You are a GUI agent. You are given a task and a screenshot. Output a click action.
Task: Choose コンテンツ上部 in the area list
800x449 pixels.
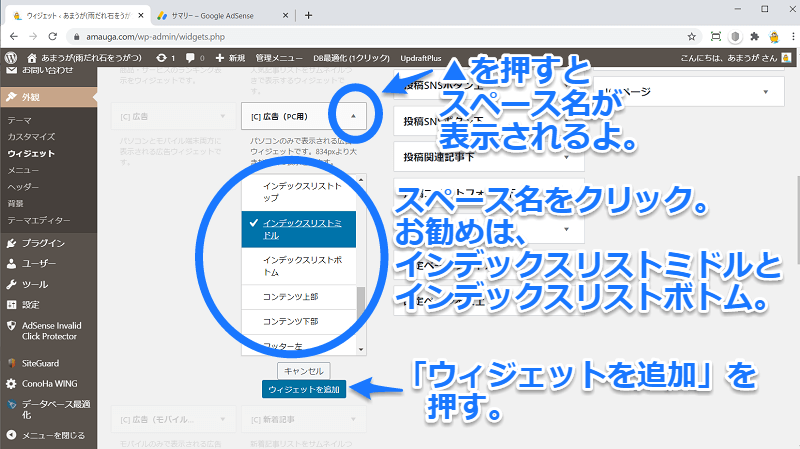pos(291,298)
